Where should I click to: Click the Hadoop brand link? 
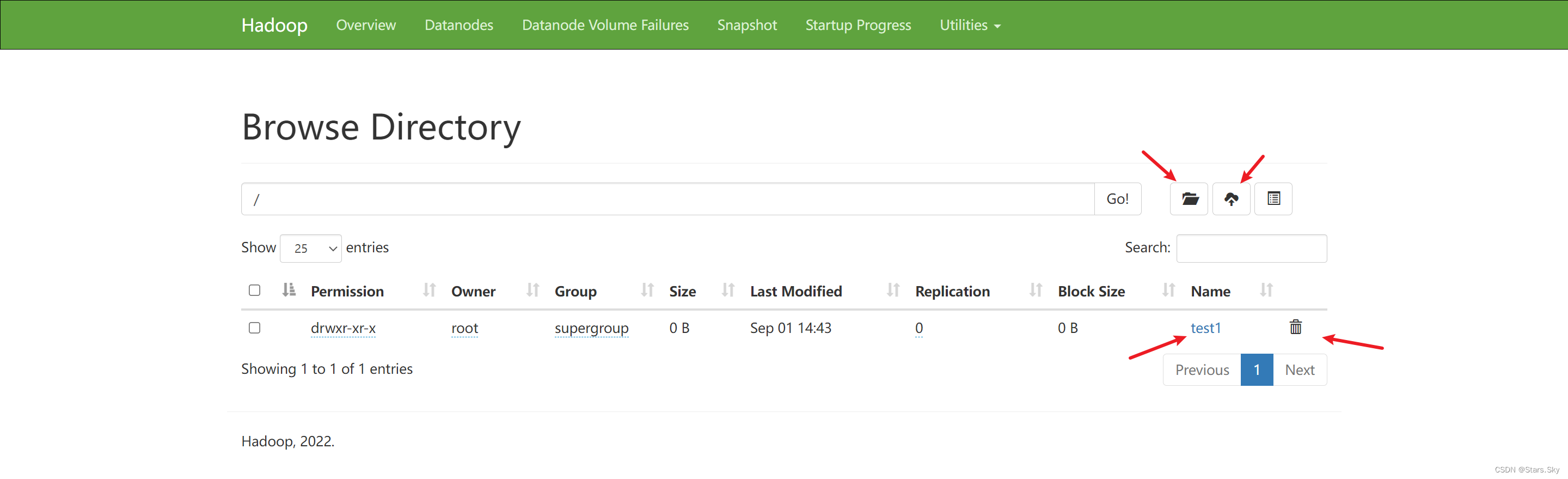(x=274, y=25)
